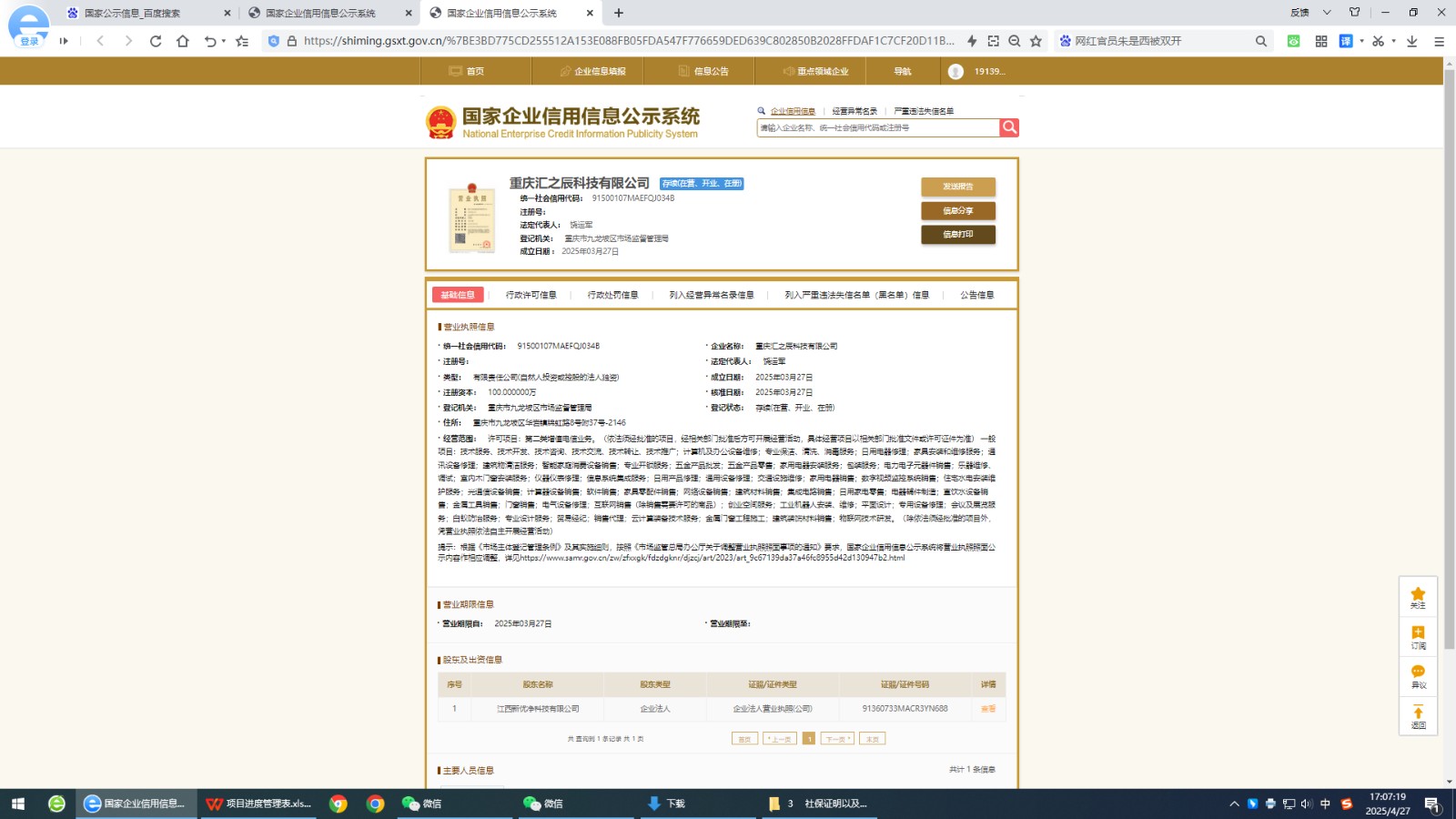
Task: Click the 登录 login badge on browser logo
Action: (x=30, y=41)
